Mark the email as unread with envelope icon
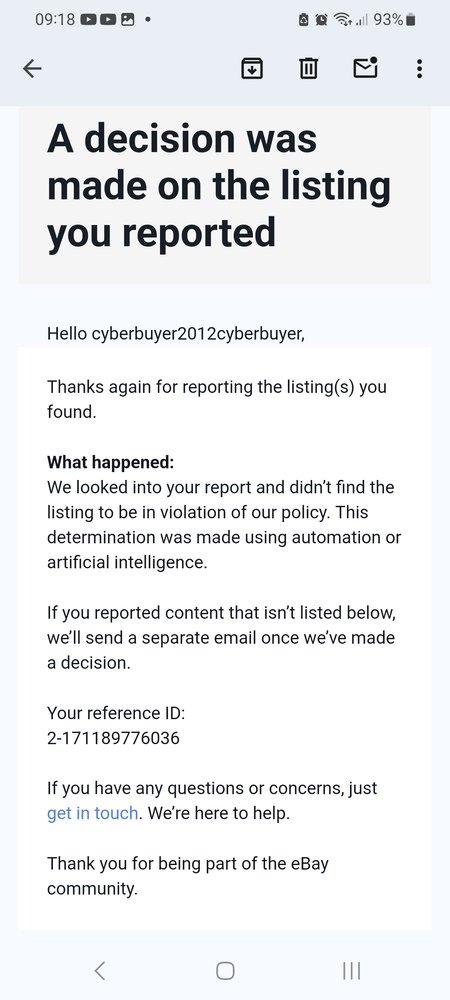 [x=366, y=67]
